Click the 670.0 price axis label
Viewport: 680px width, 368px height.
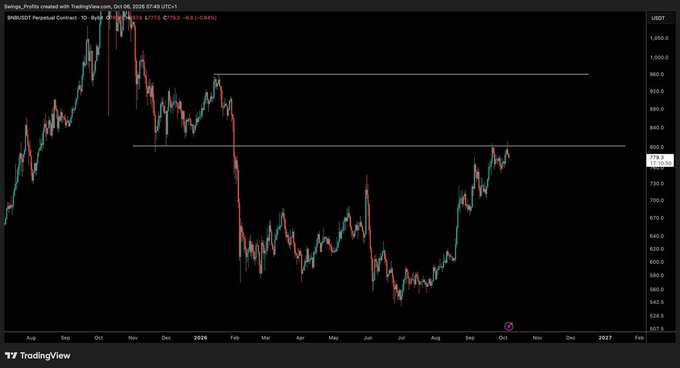click(657, 218)
